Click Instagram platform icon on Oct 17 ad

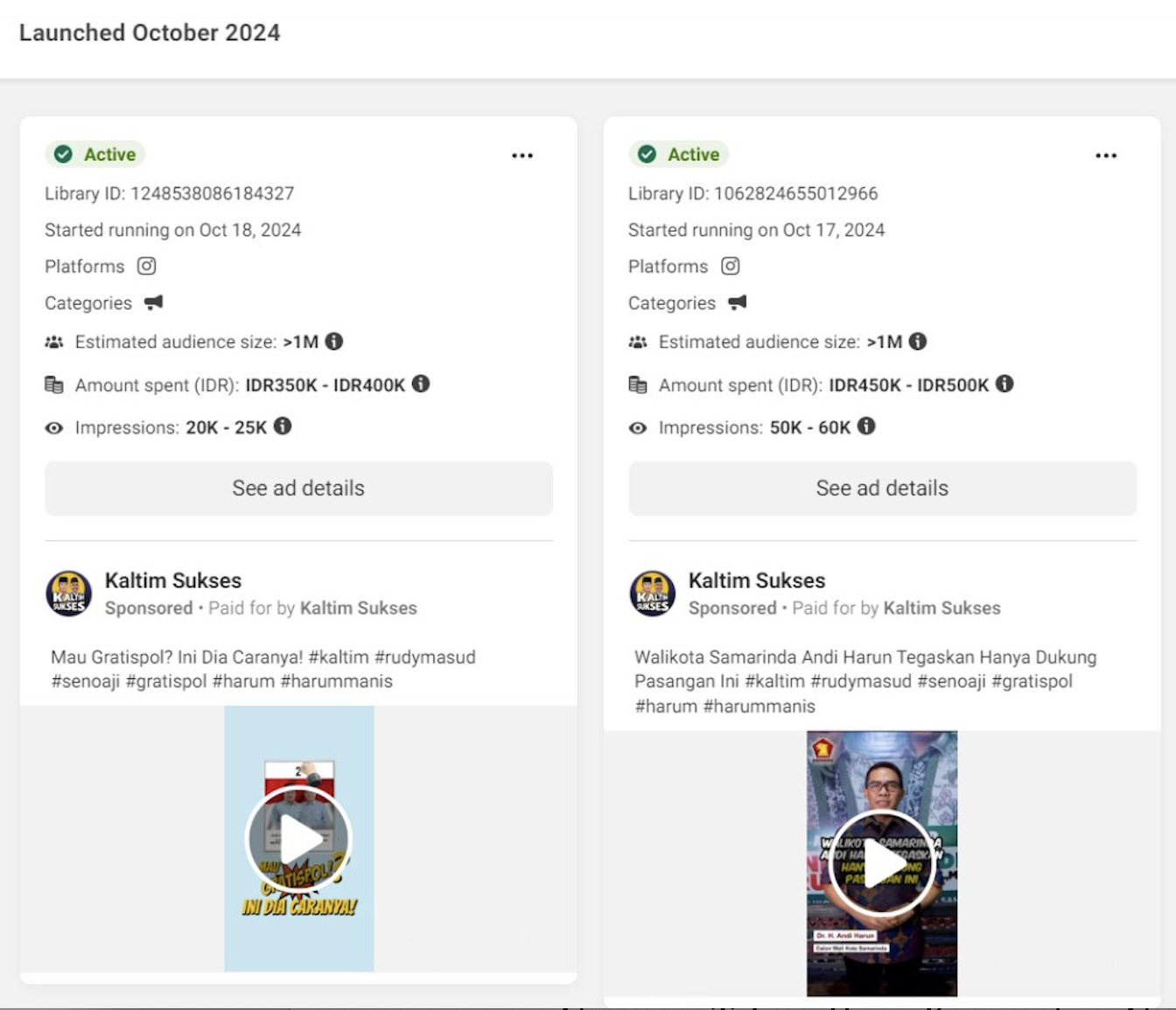(x=731, y=266)
